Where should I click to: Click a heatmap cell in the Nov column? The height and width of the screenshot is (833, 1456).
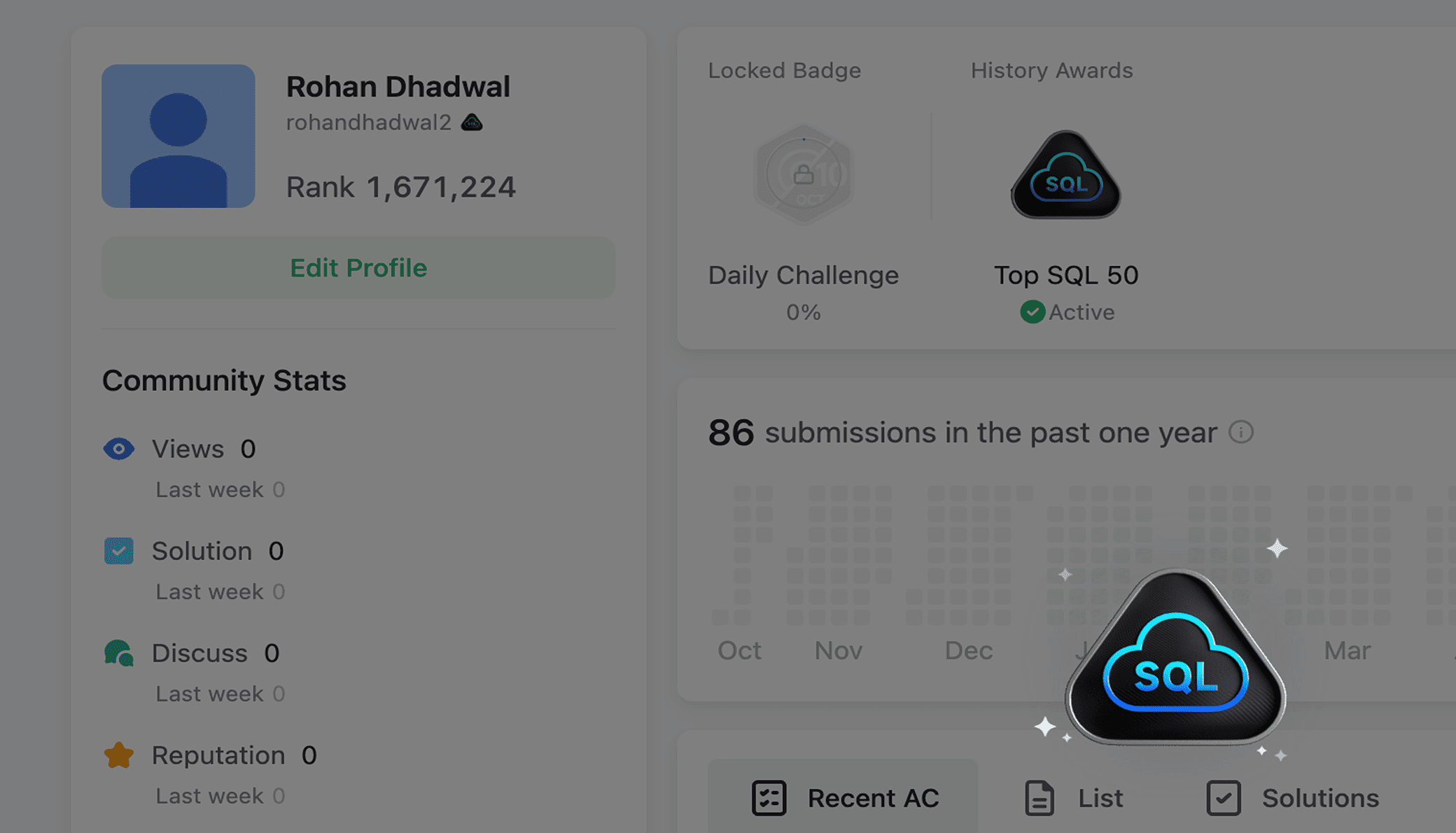coord(839,555)
